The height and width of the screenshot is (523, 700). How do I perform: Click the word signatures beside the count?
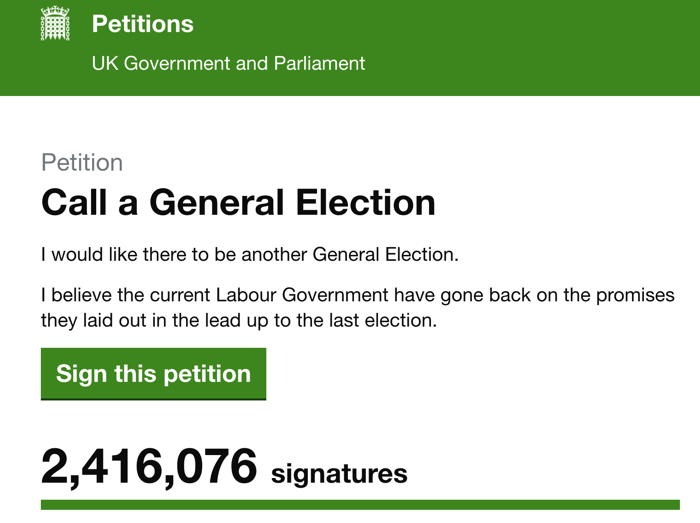pos(339,473)
